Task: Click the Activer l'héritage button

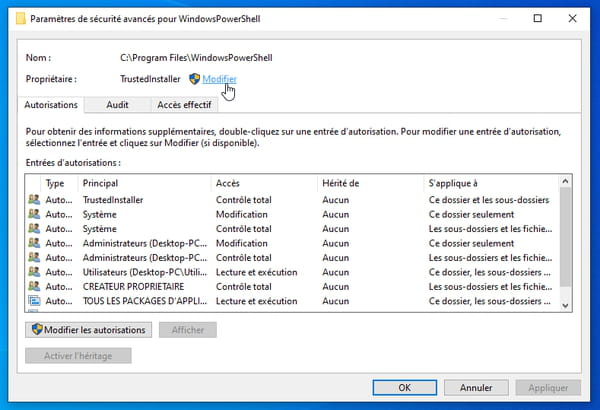Action: click(x=78, y=356)
